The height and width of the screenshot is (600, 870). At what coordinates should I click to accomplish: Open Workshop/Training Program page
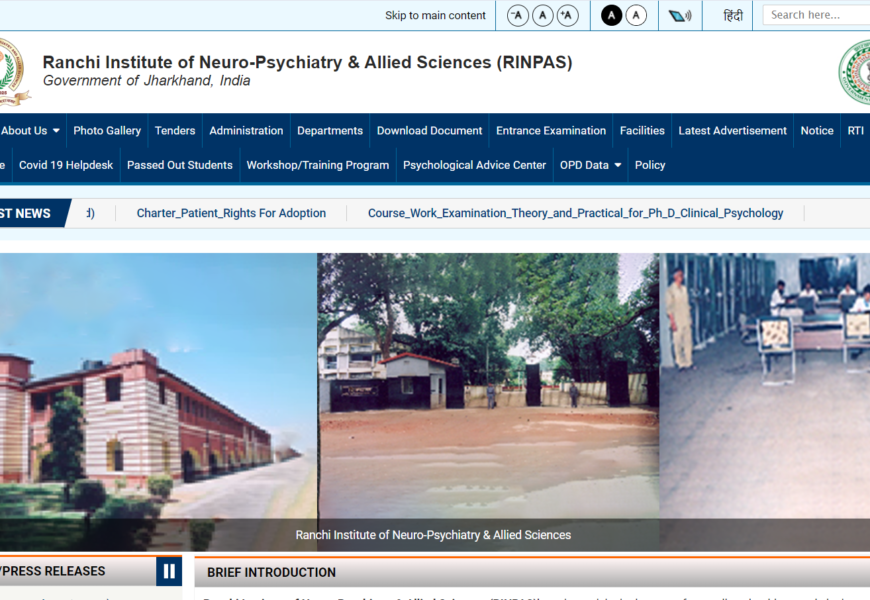[318, 165]
